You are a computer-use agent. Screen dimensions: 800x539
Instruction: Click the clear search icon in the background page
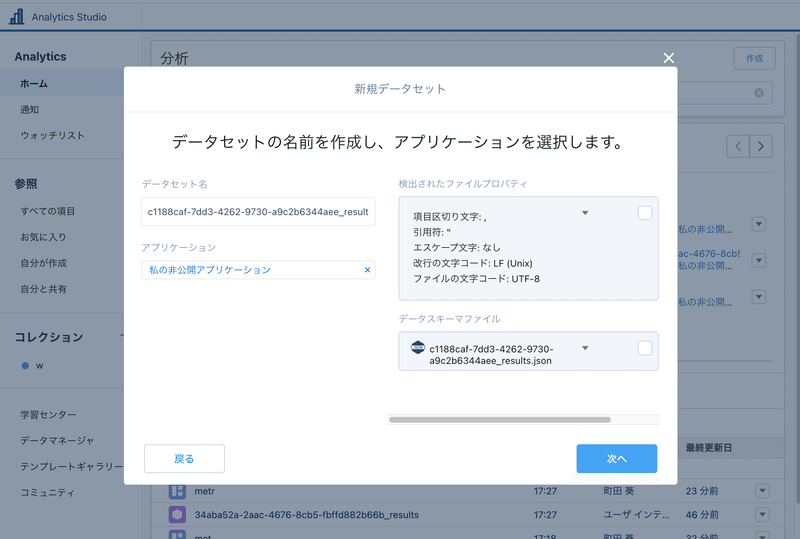(759, 93)
